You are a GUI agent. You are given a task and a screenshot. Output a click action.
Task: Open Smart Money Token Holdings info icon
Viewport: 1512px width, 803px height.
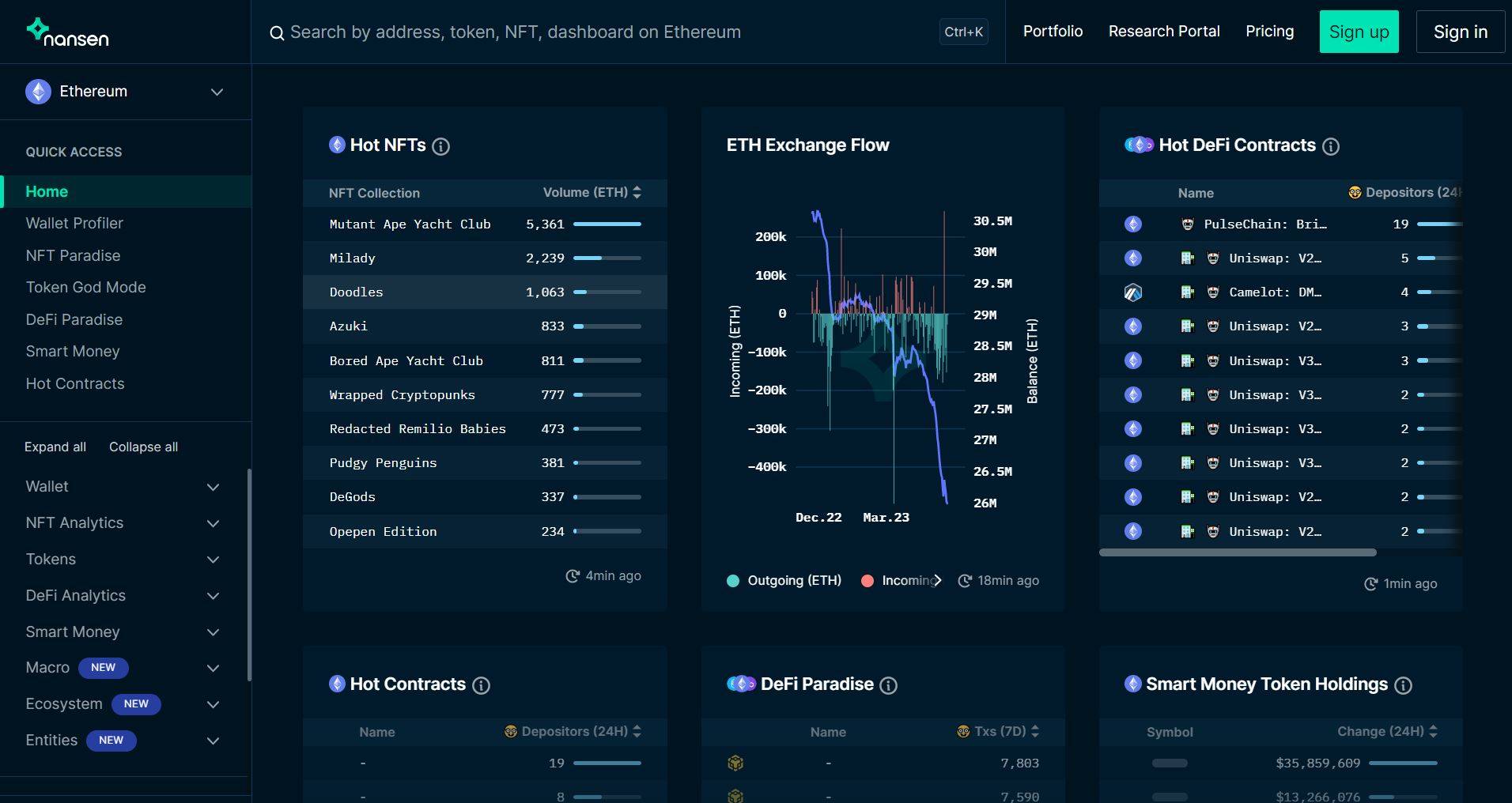[x=1403, y=685]
